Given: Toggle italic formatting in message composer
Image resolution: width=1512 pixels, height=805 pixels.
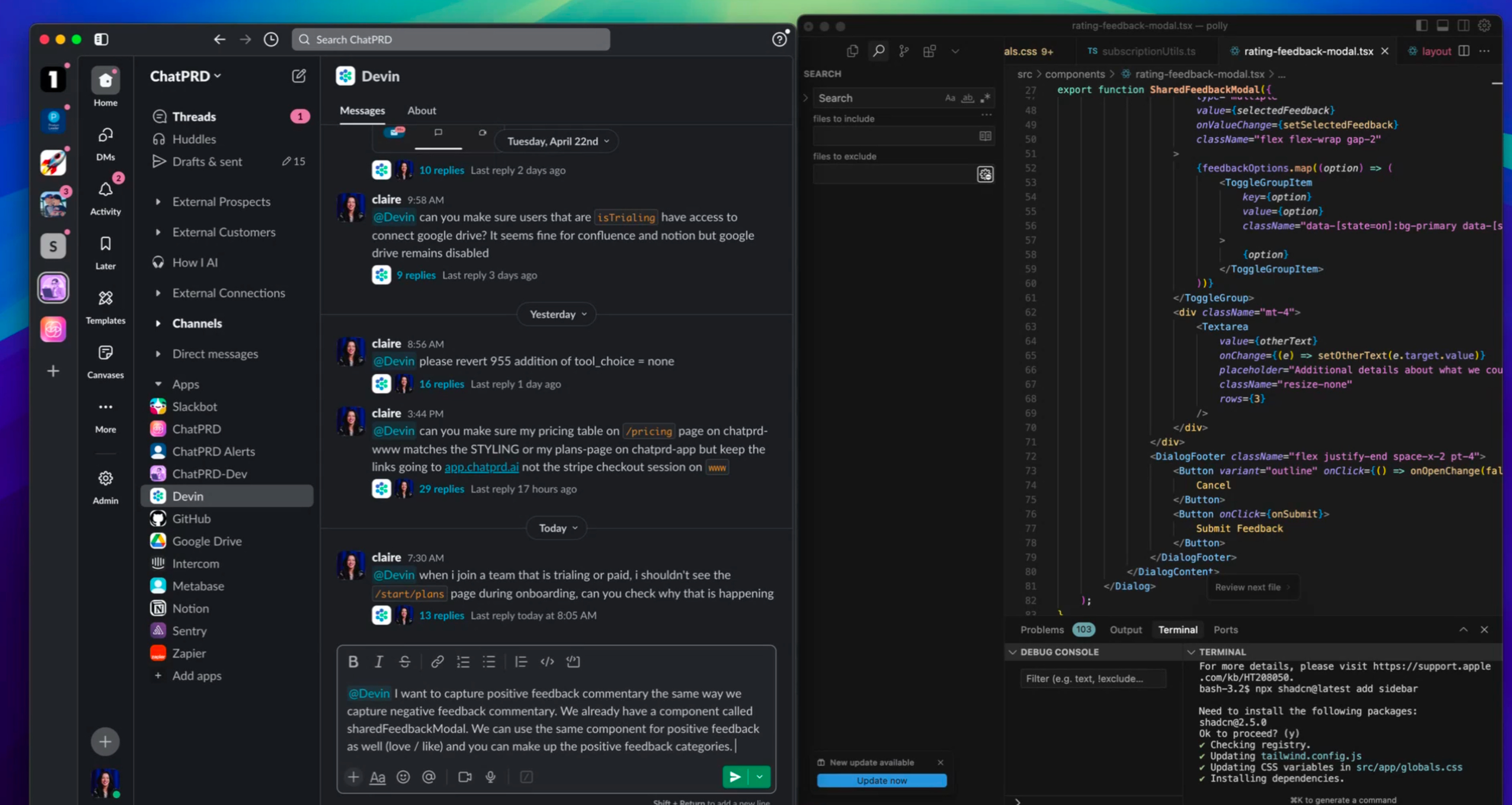Looking at the screenshot, I should 378,662.
